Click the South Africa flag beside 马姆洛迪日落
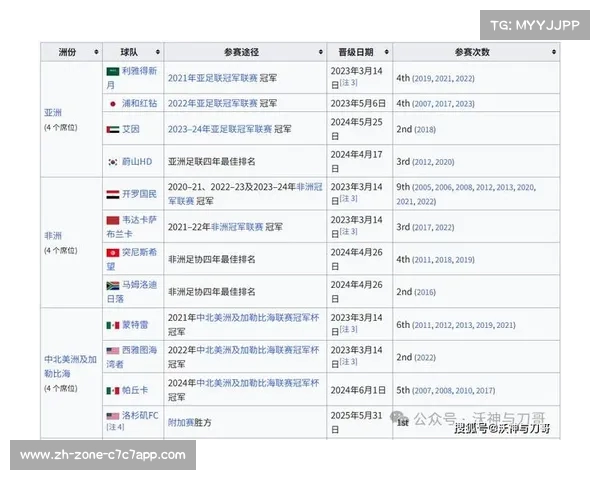600x480 pixels. point(113,286)
